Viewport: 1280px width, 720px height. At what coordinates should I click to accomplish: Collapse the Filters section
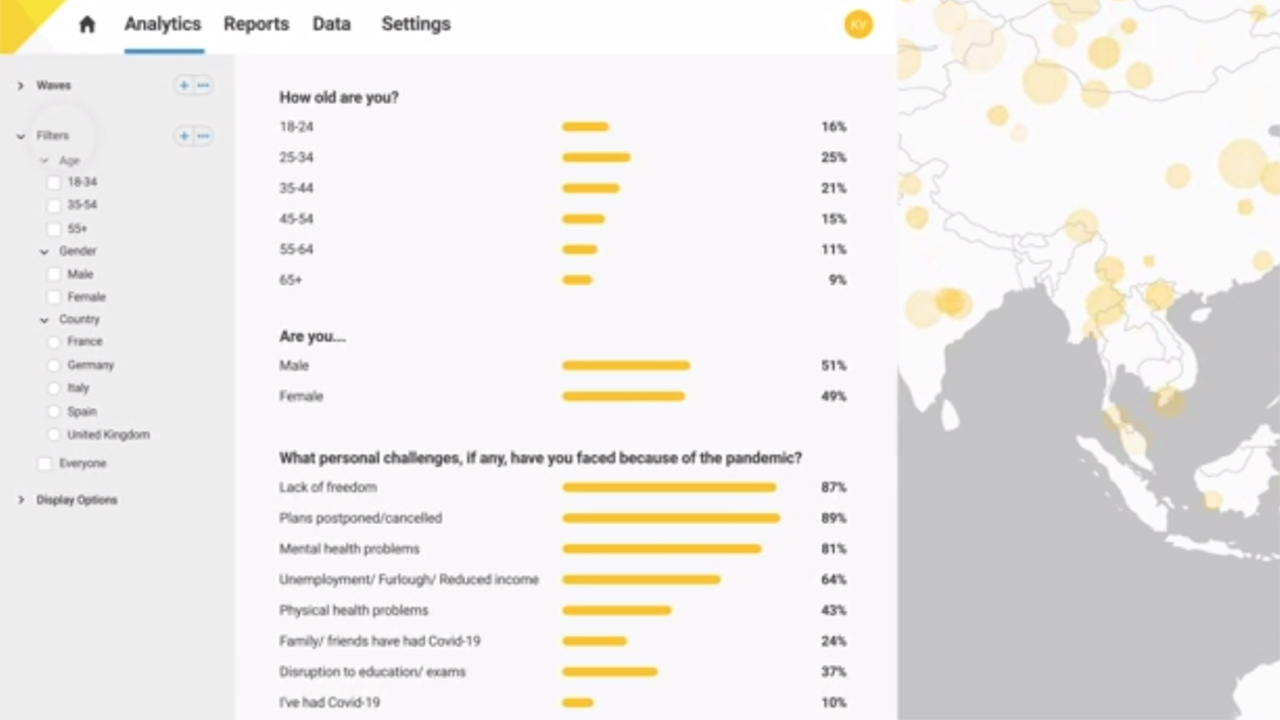point(20,136)
